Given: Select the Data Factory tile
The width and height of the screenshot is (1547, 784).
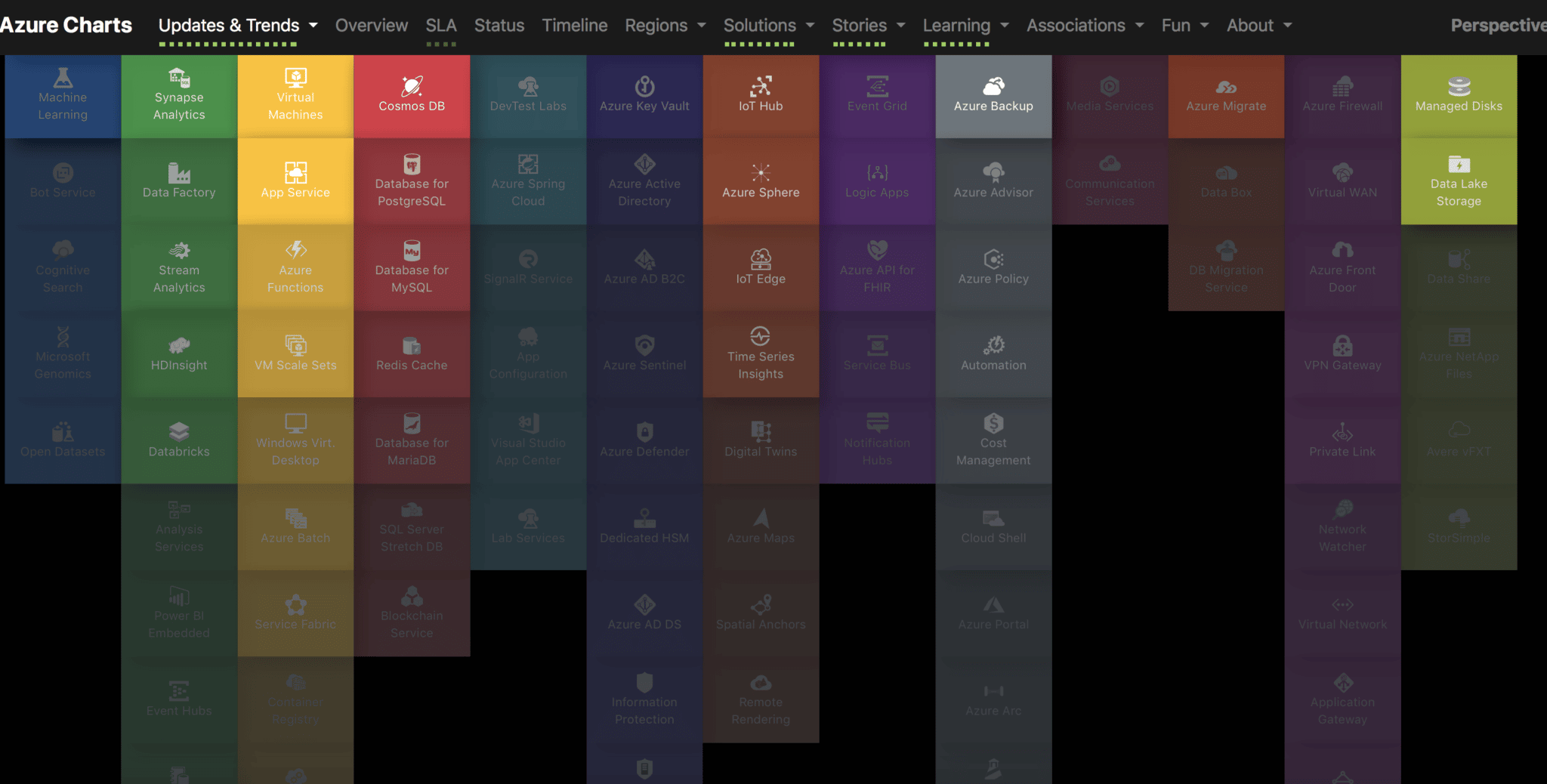Looking at the screenshot, I should (179, 181).
